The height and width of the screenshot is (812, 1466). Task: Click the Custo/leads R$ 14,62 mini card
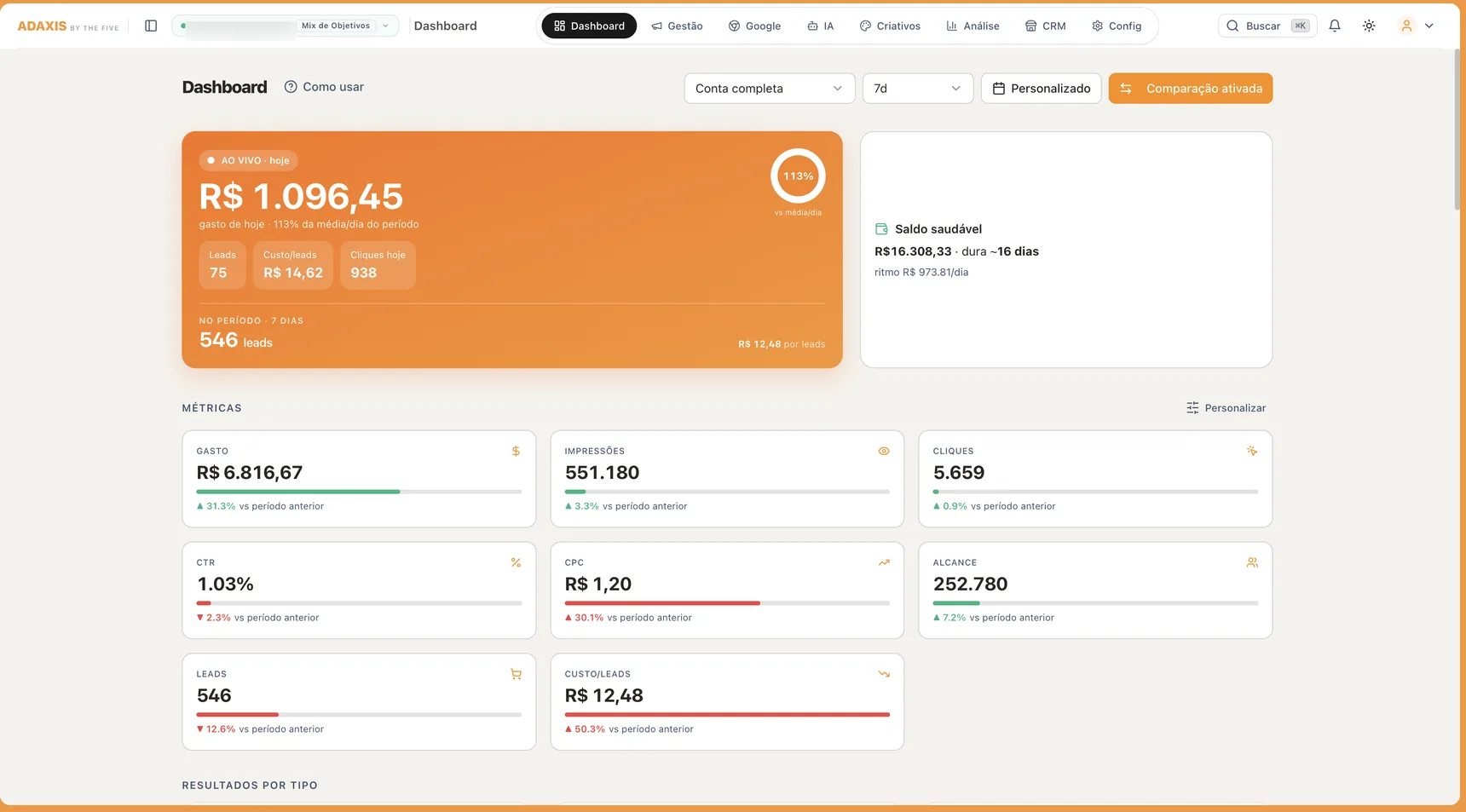coord(293,265)
